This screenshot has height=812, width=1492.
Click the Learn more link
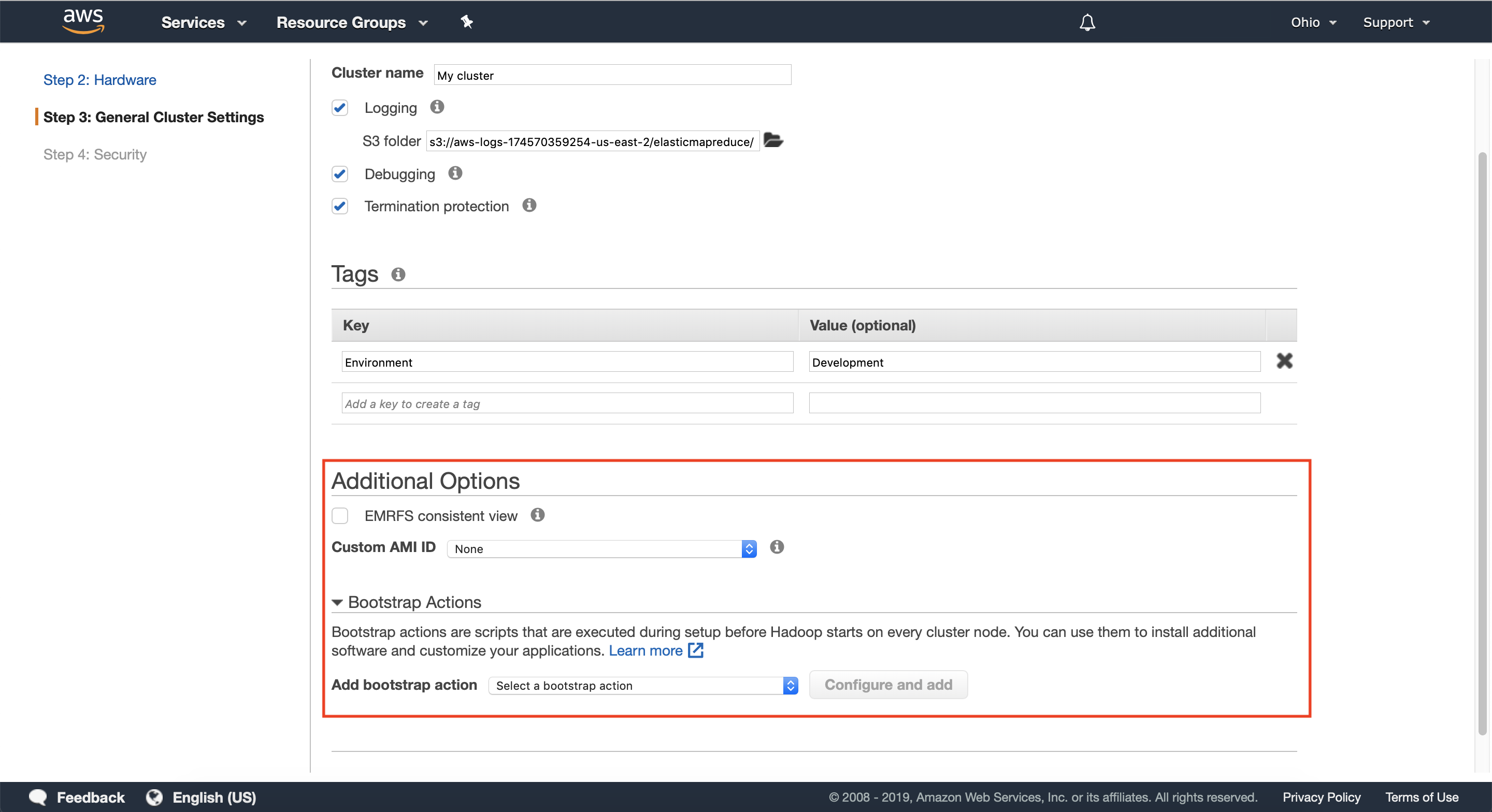click(645, 650)
